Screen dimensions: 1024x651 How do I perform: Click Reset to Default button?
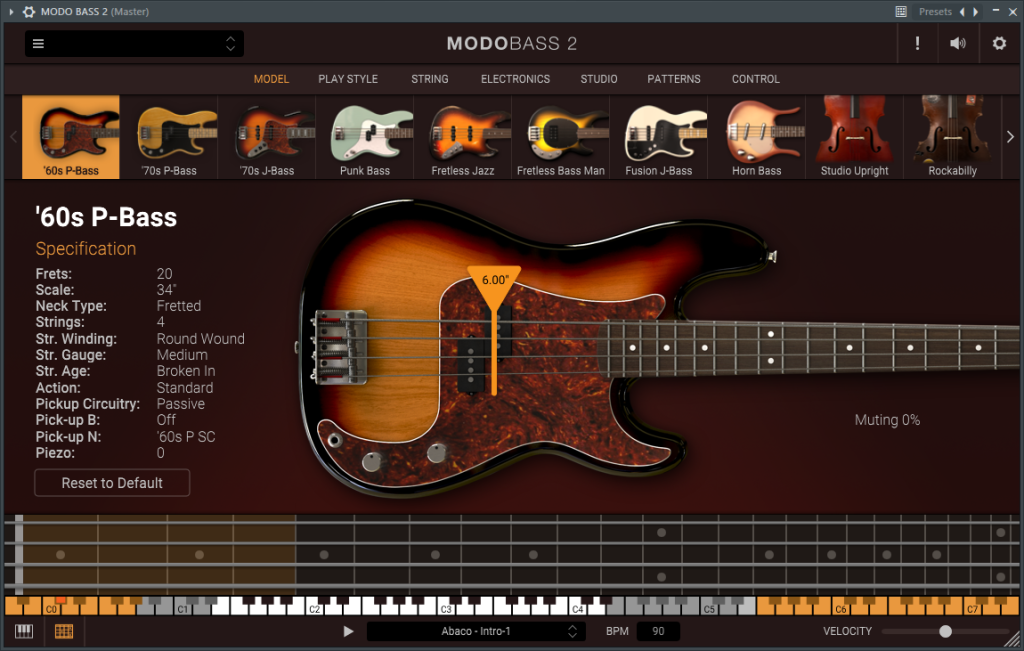click(x=112, y=483)
